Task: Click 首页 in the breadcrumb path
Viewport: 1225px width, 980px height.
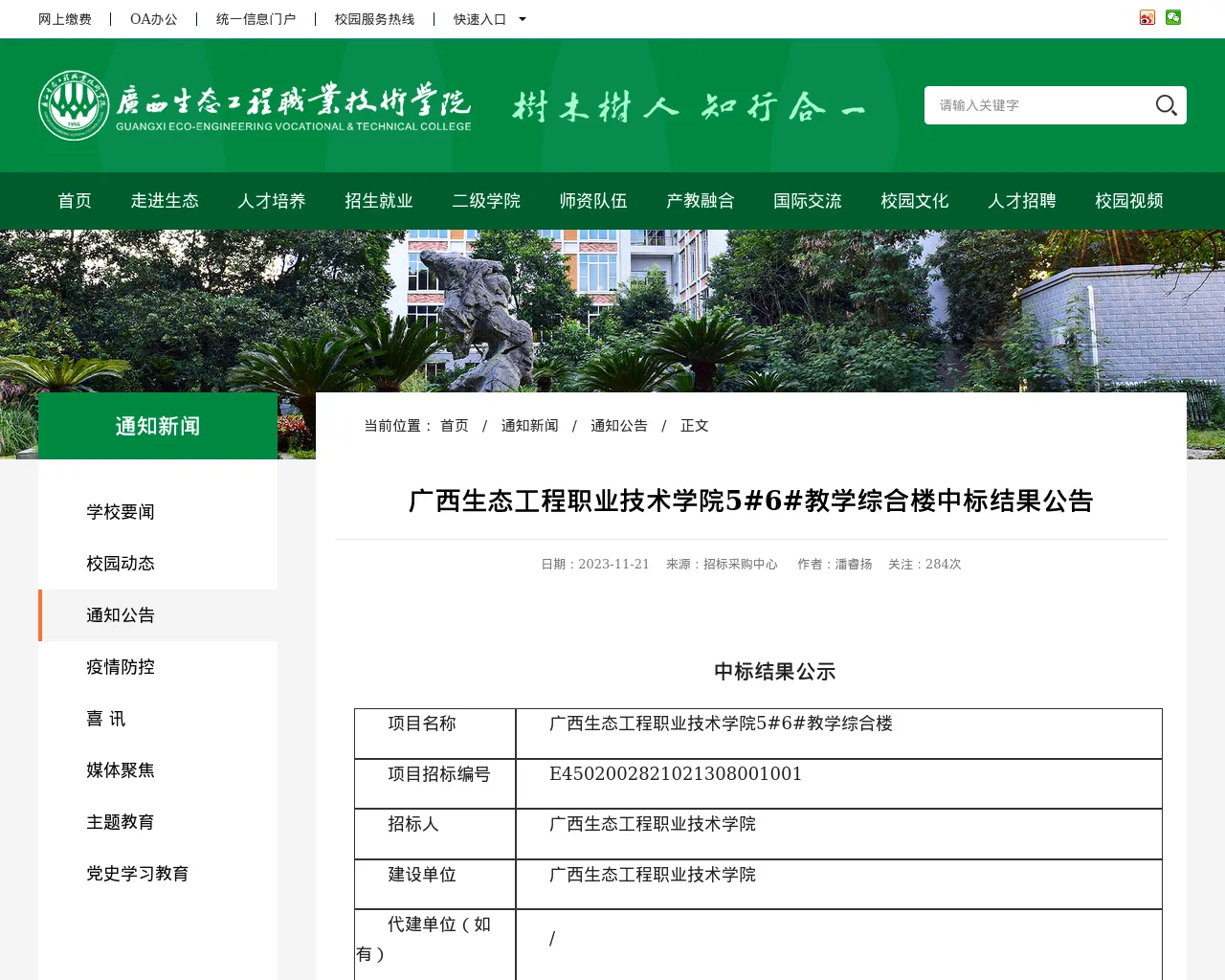Action: [x=455, y=426]
